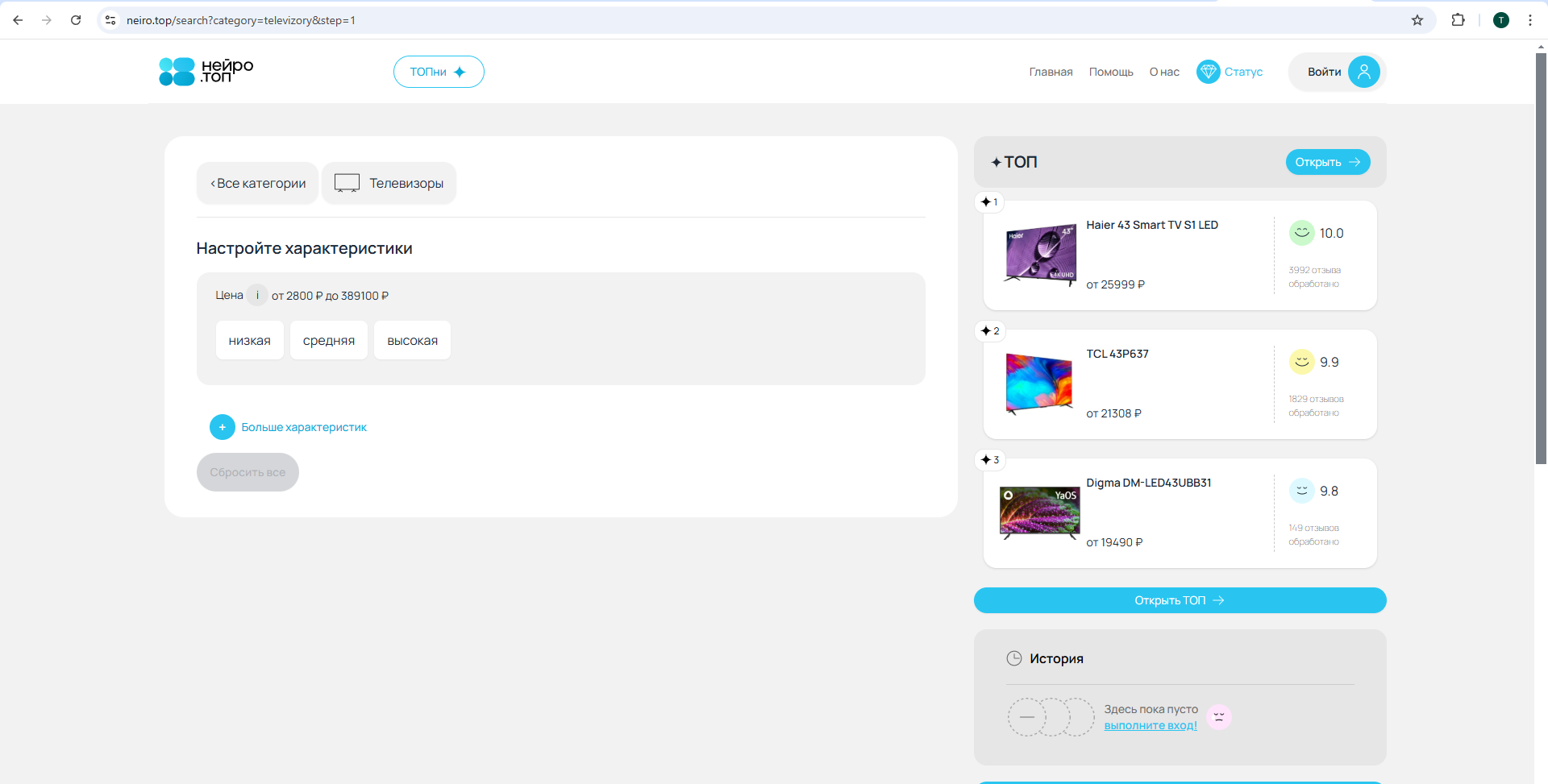Click the price range от 2800 ₽ до 389100 ₽
The width and height of the screenshot is (1548, 784).
[330, 296]
